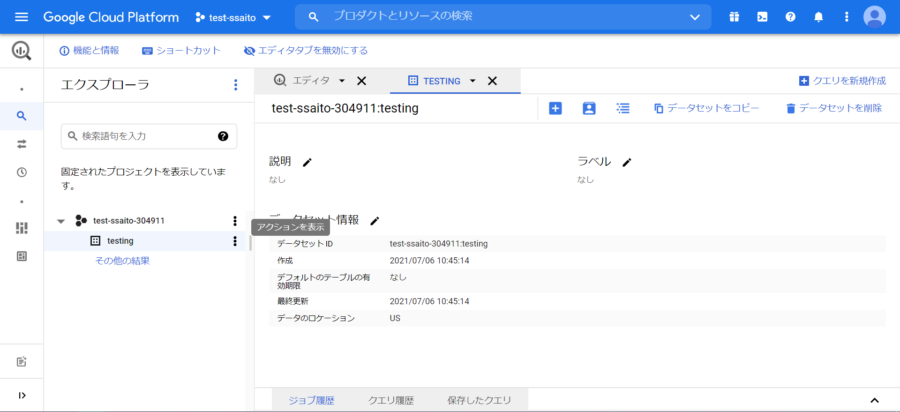Open the エディタ tab dropdown arrow

pos(342,81)
